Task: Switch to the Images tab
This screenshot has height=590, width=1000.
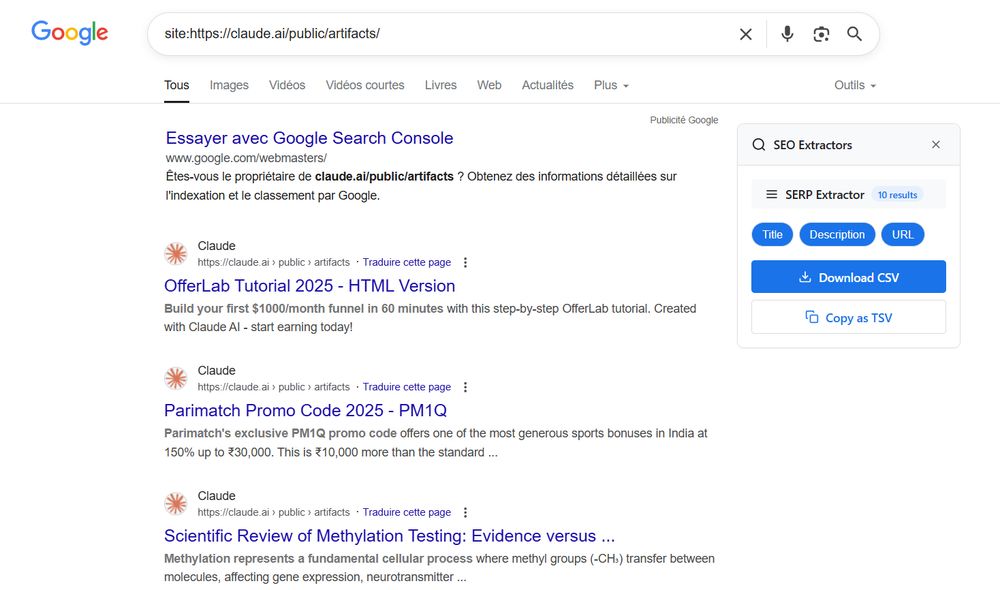Action: pos(229,86)
